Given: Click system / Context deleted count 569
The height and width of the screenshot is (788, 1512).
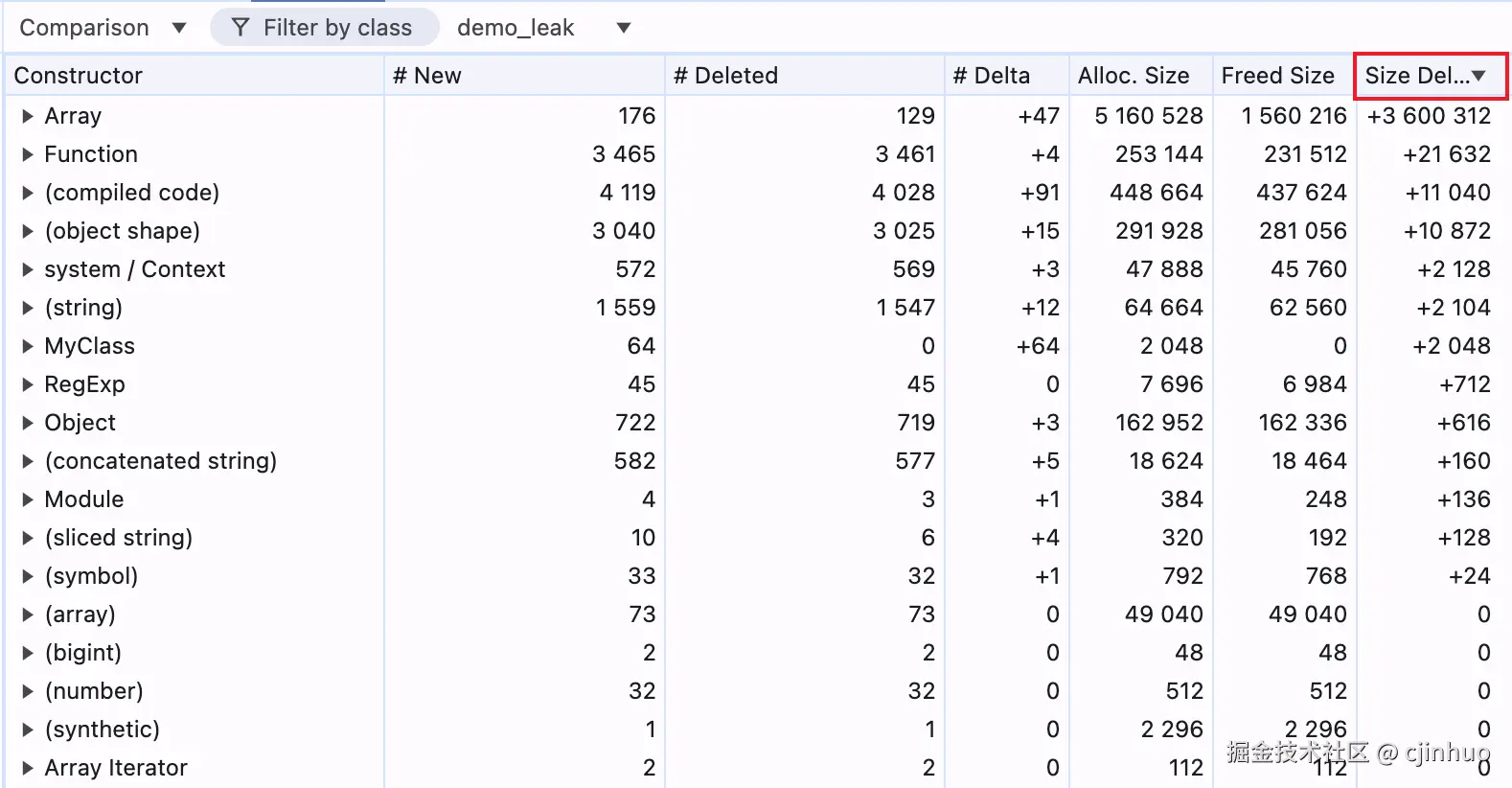Looking at the screenshot, I should point(914,269).
